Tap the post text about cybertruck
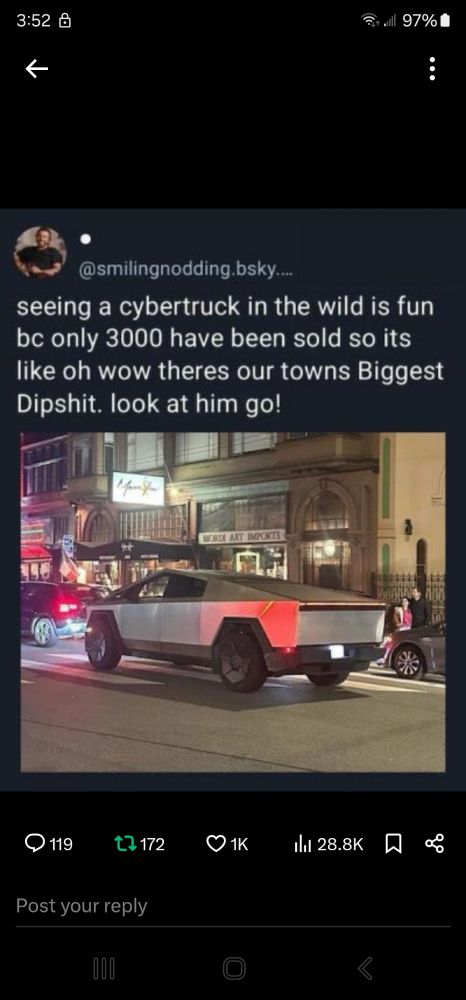The height and width of the screenshot is (1000, 466). coord(229,355)
